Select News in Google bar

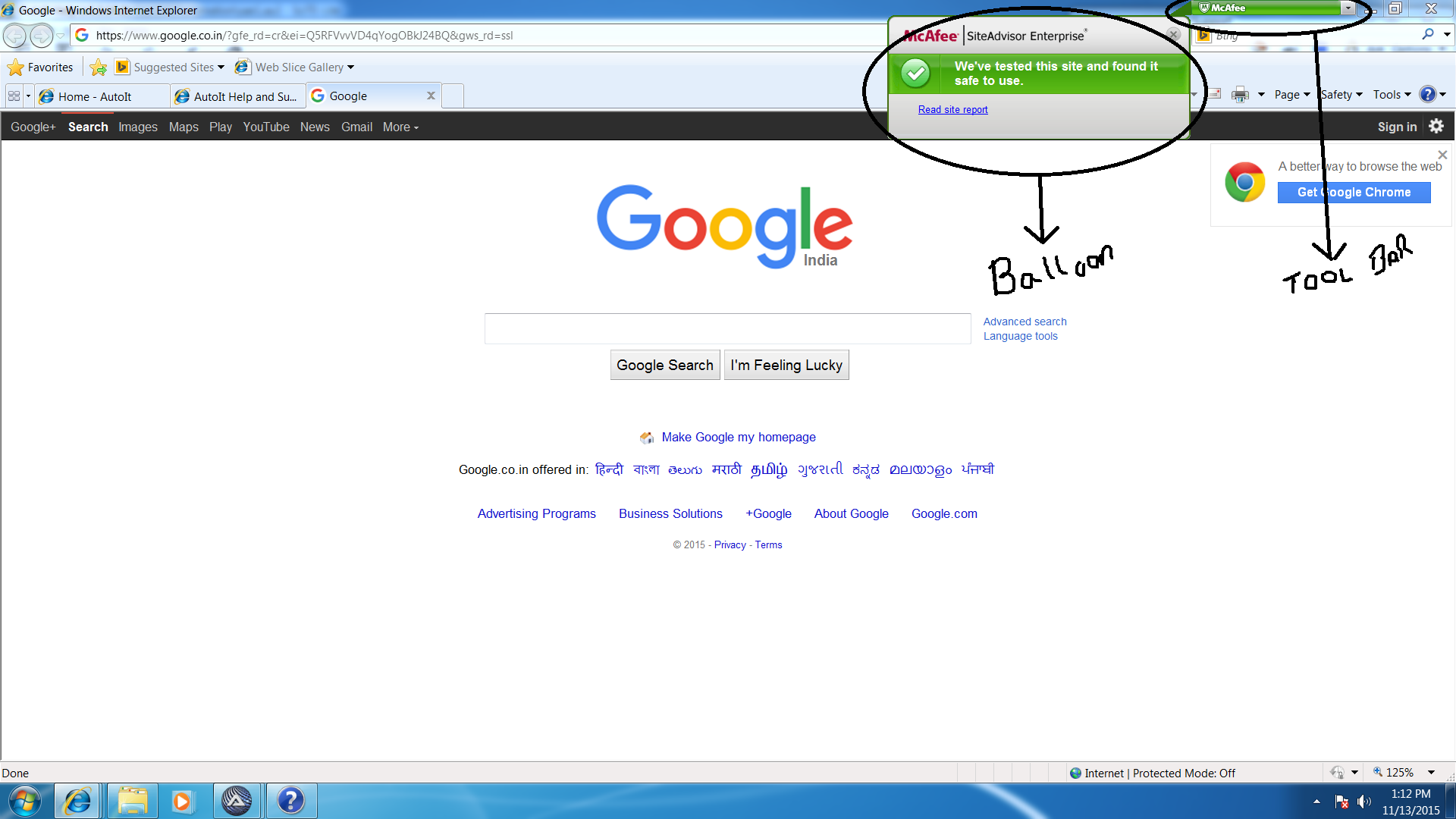(x=315, y=127)
